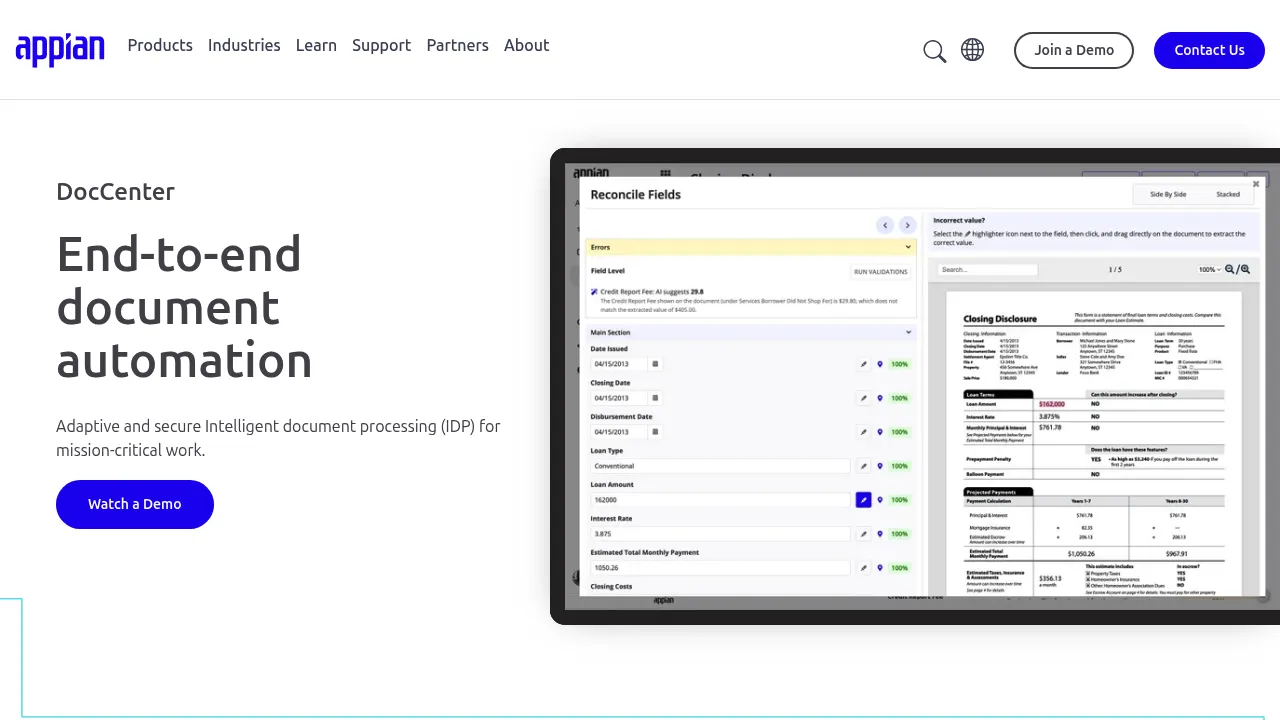Click the DocCenter heading text
The width and height of the screenshot is (1280, 720).
tap(116, 192)
